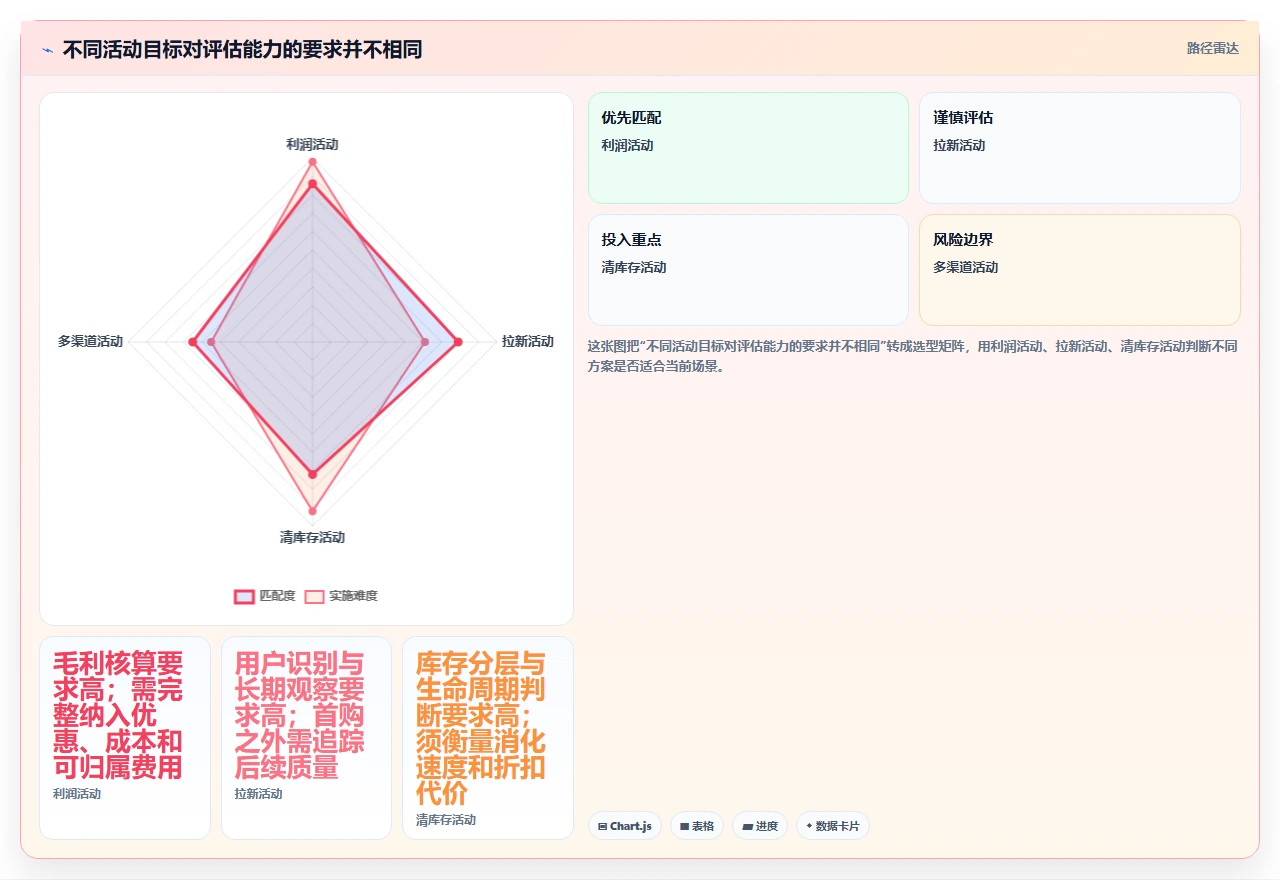
Task: Click the 进度 tag chip
Action: [x=760, y=826]
